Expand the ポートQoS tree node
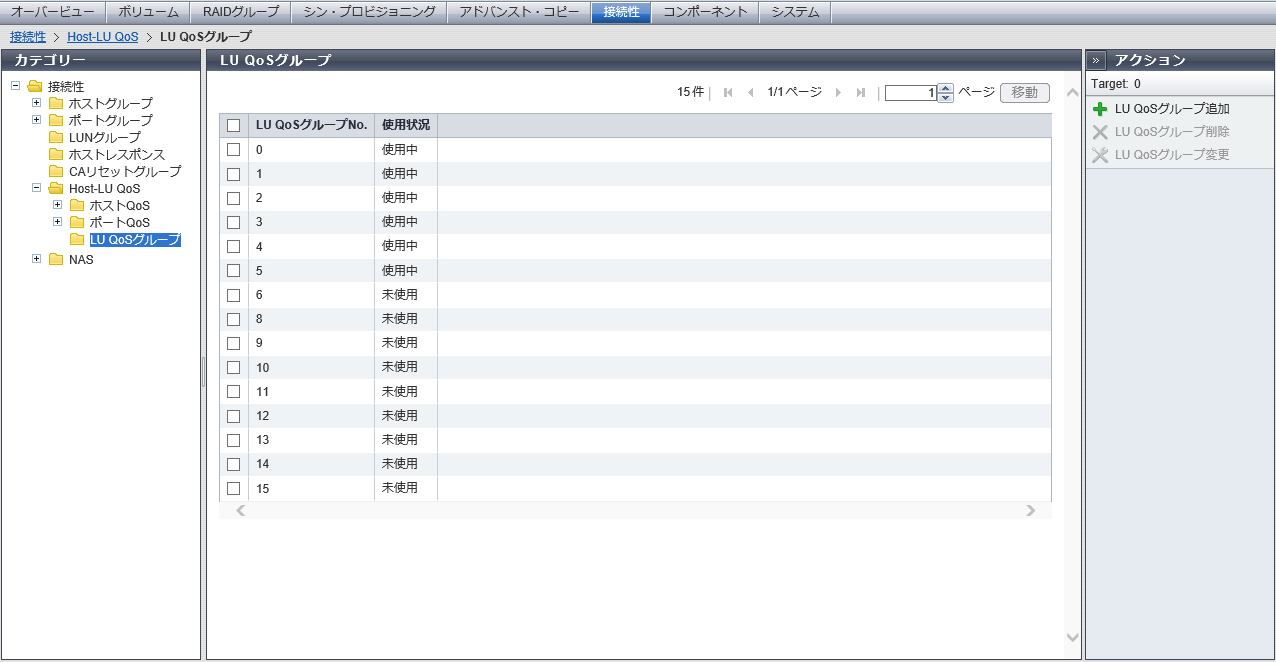 pyautogui.click(x=58, y=222)
